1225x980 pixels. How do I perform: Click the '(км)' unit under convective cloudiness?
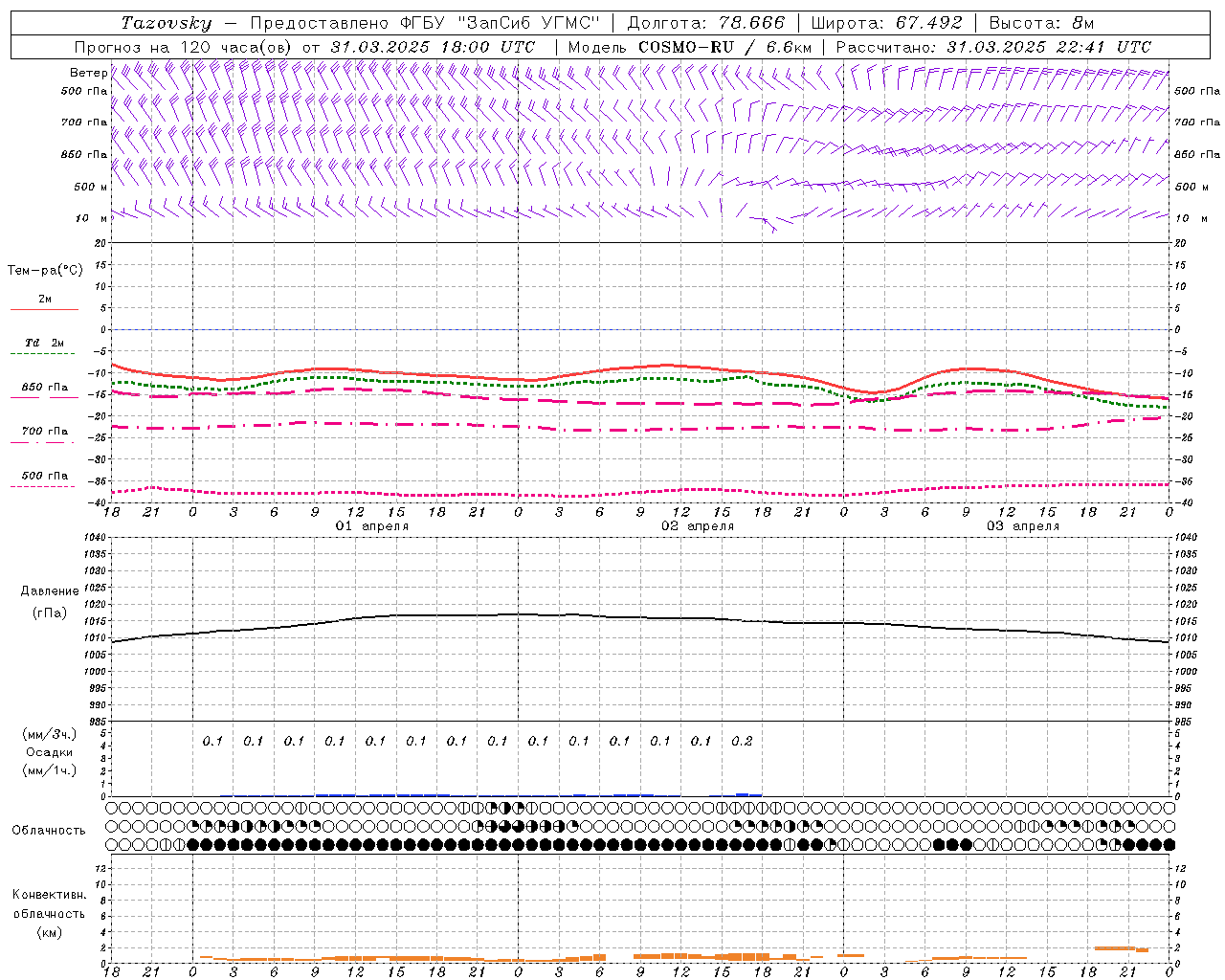coord(49,932)
